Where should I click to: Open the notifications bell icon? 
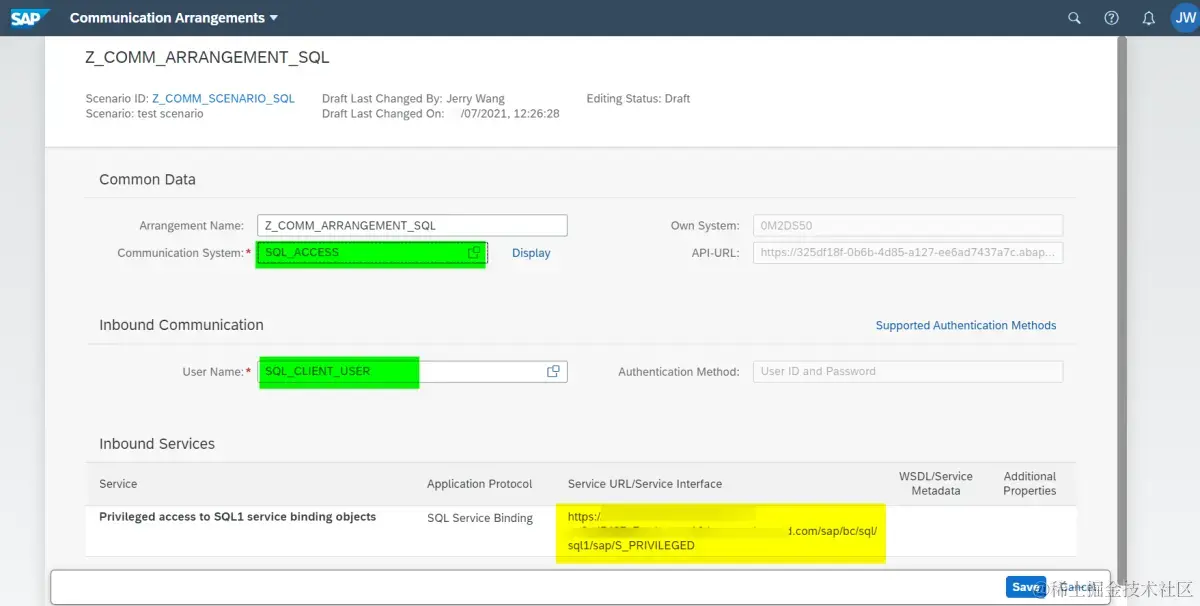click(1148, 18)
